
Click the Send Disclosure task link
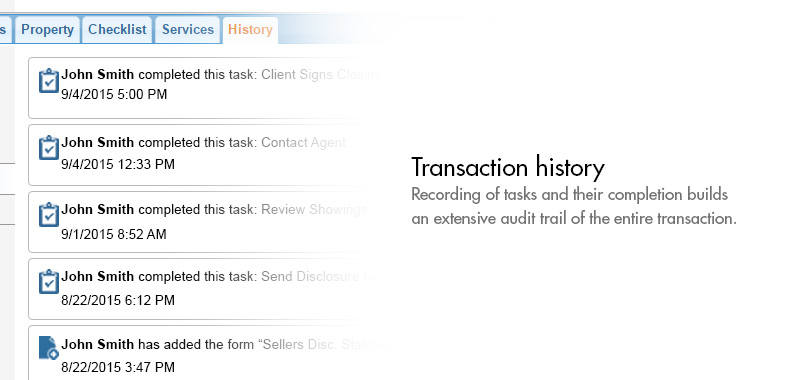coord(319,277)
